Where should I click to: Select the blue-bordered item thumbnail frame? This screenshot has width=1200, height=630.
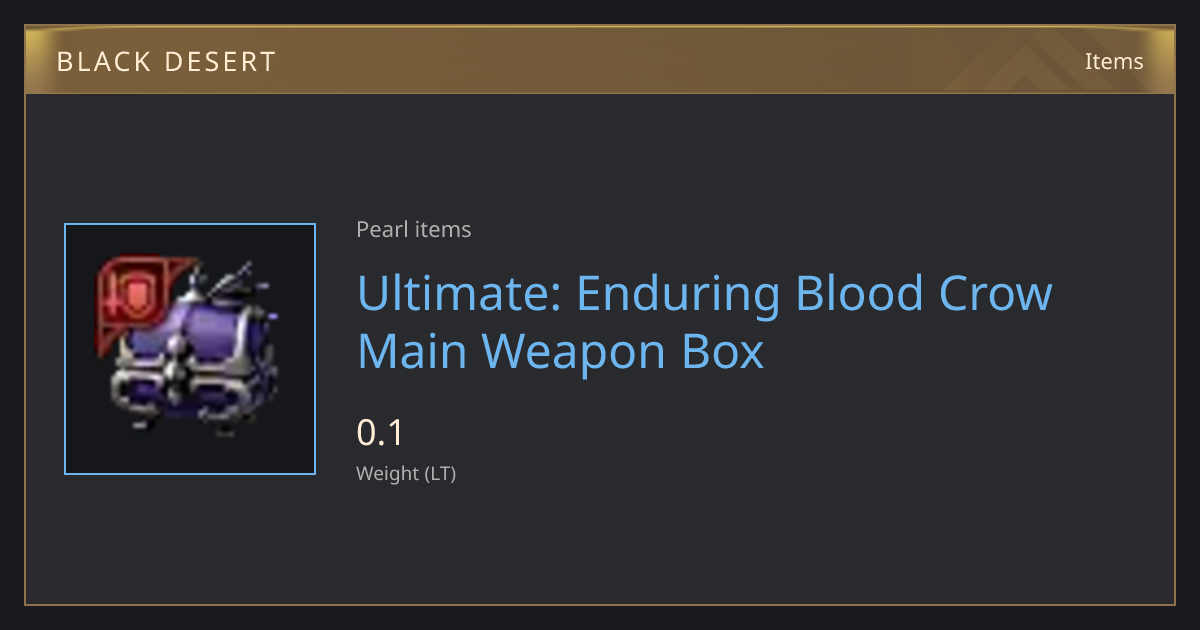pos(190,349)
